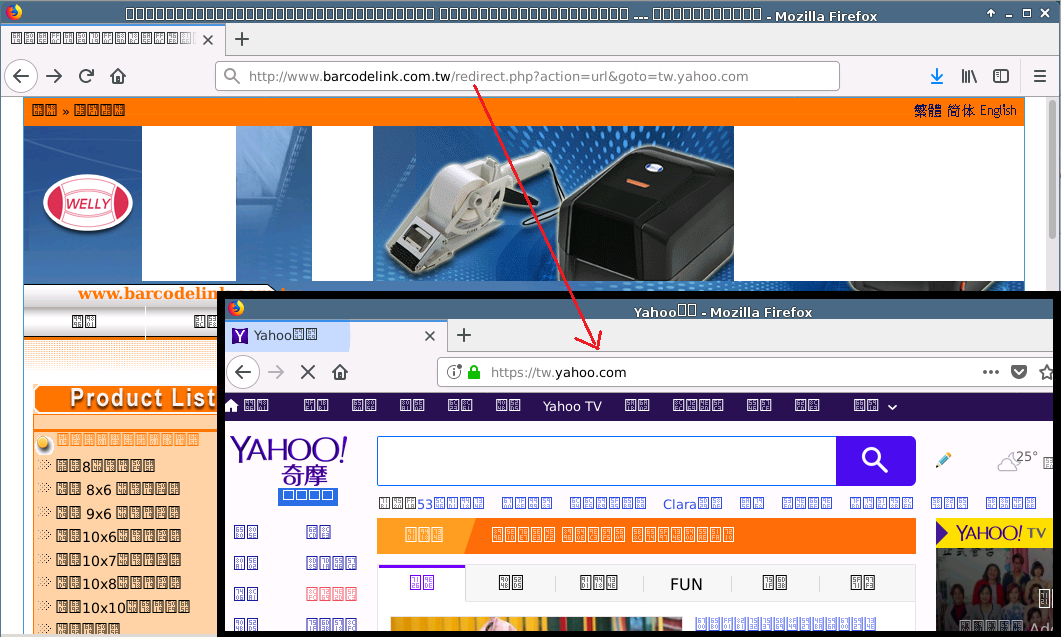Viewport: 1061px width, 637px height.
Task: Click Forward arrow in barcodelink Firefox window
Action: pyautogui.click(x=54, y=76)
